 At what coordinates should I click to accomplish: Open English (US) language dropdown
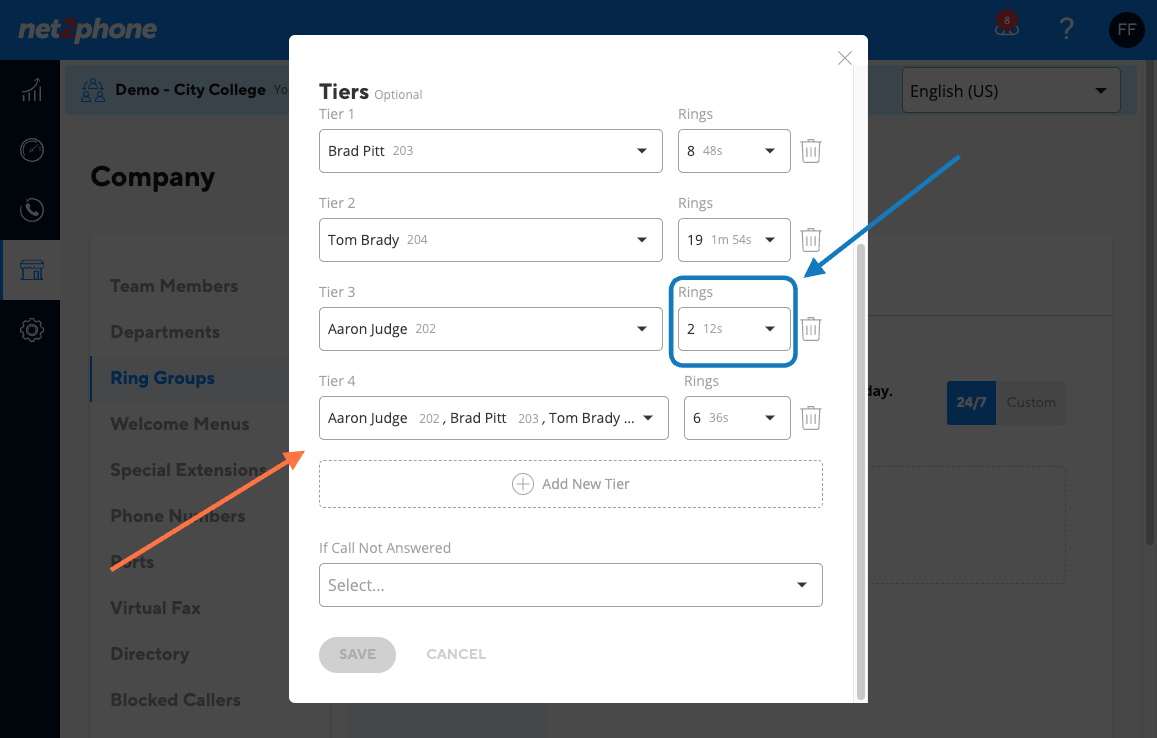1011,91
